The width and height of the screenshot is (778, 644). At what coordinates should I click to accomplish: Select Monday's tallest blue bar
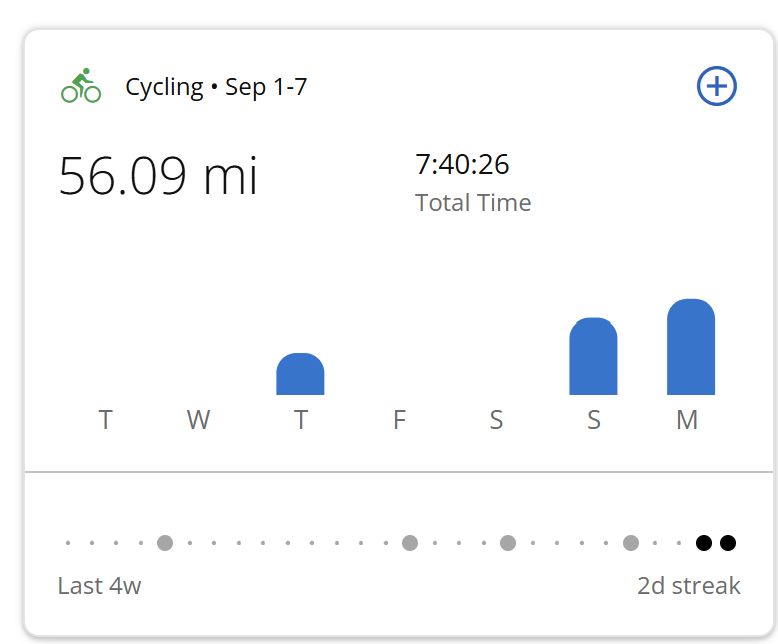click(691, 347)
